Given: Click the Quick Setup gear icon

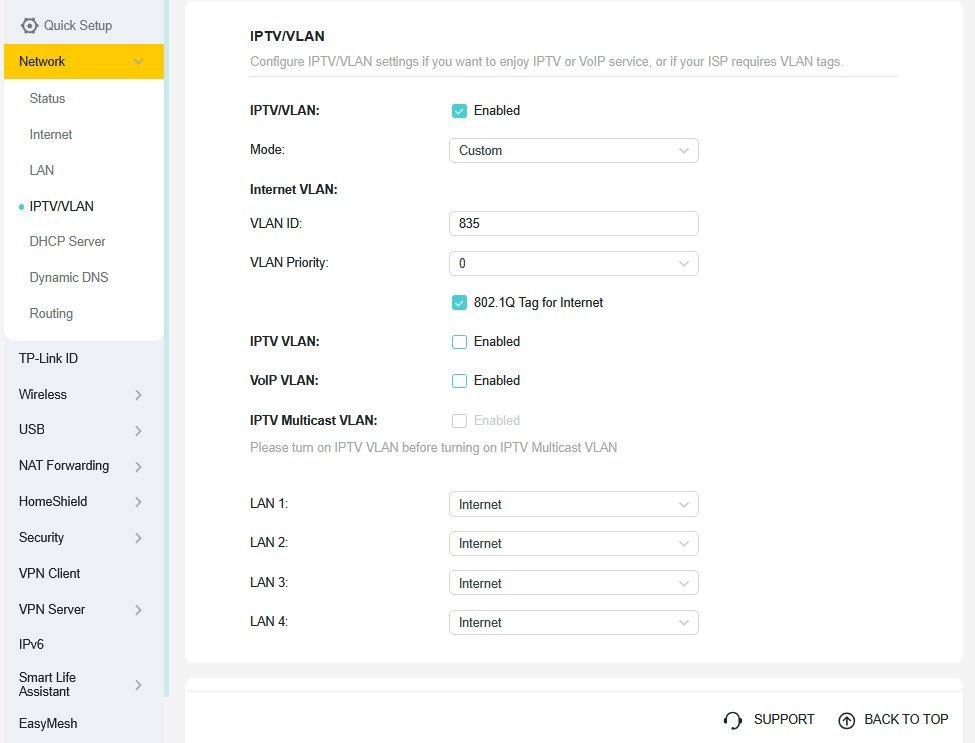Looking at the screenshot, I should coord(30,26).
